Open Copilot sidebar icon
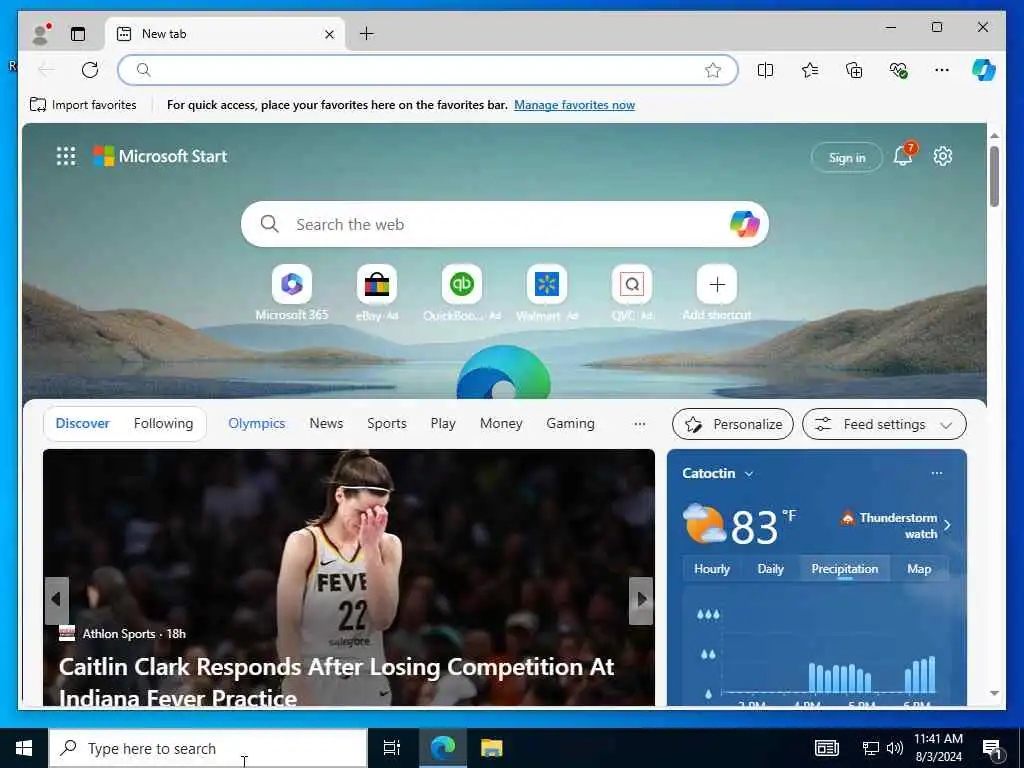This screenshot has height=768, width=1024. point(984,70)
